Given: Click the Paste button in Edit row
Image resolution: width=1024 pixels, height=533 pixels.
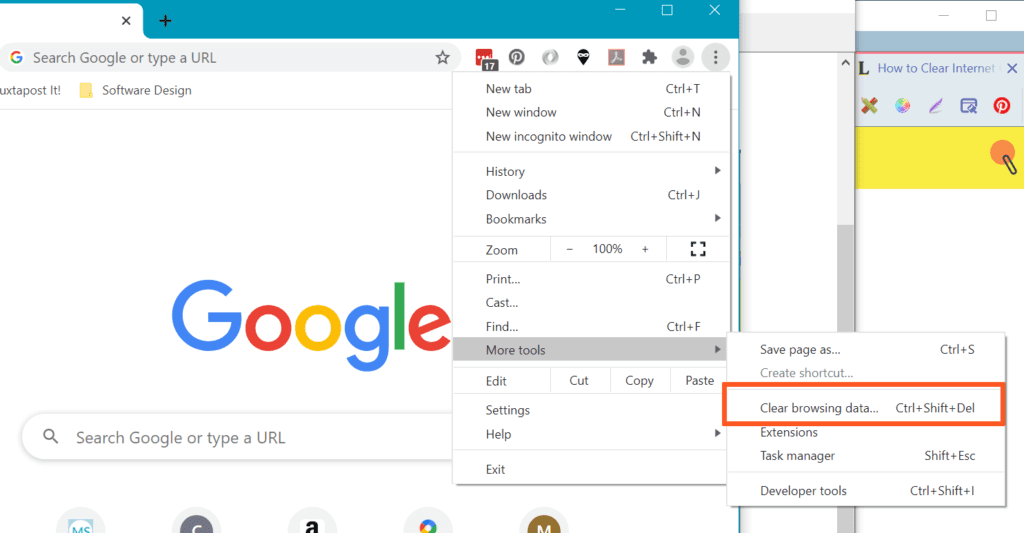Looking at the screenshot, I should [x=699, y=380].
